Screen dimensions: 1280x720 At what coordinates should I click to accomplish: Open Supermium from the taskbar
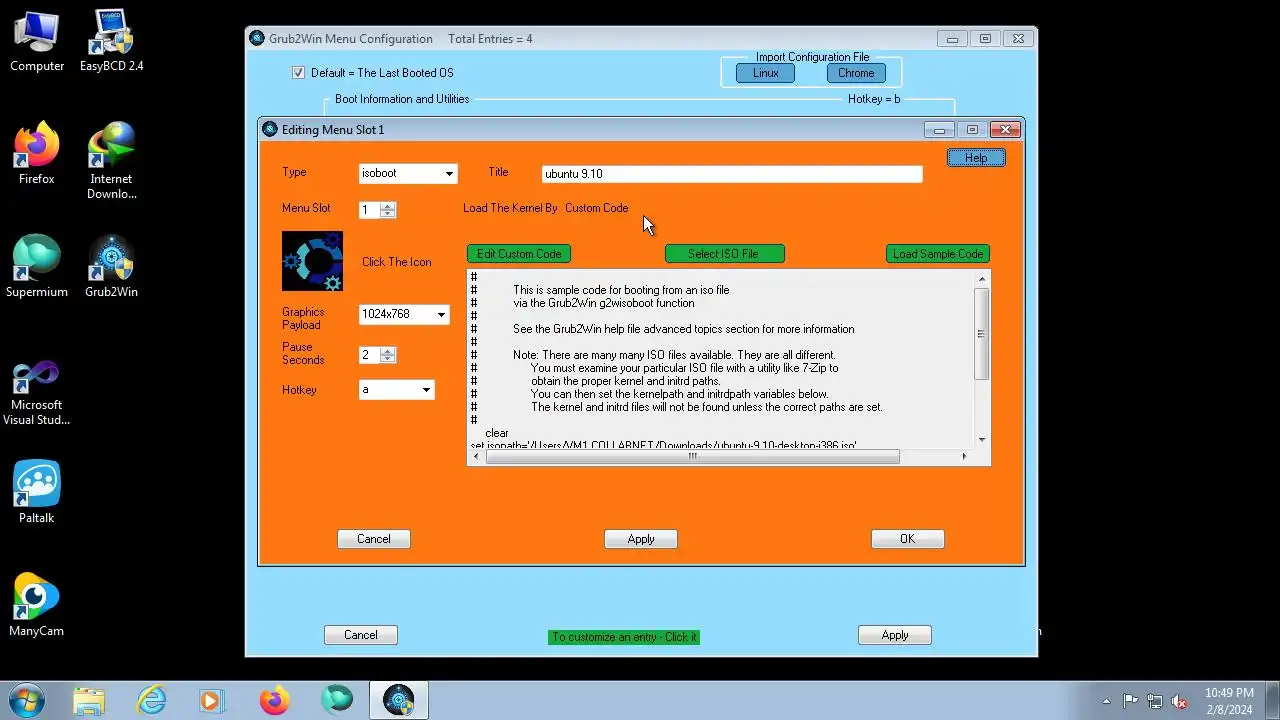tap(336, 700)
